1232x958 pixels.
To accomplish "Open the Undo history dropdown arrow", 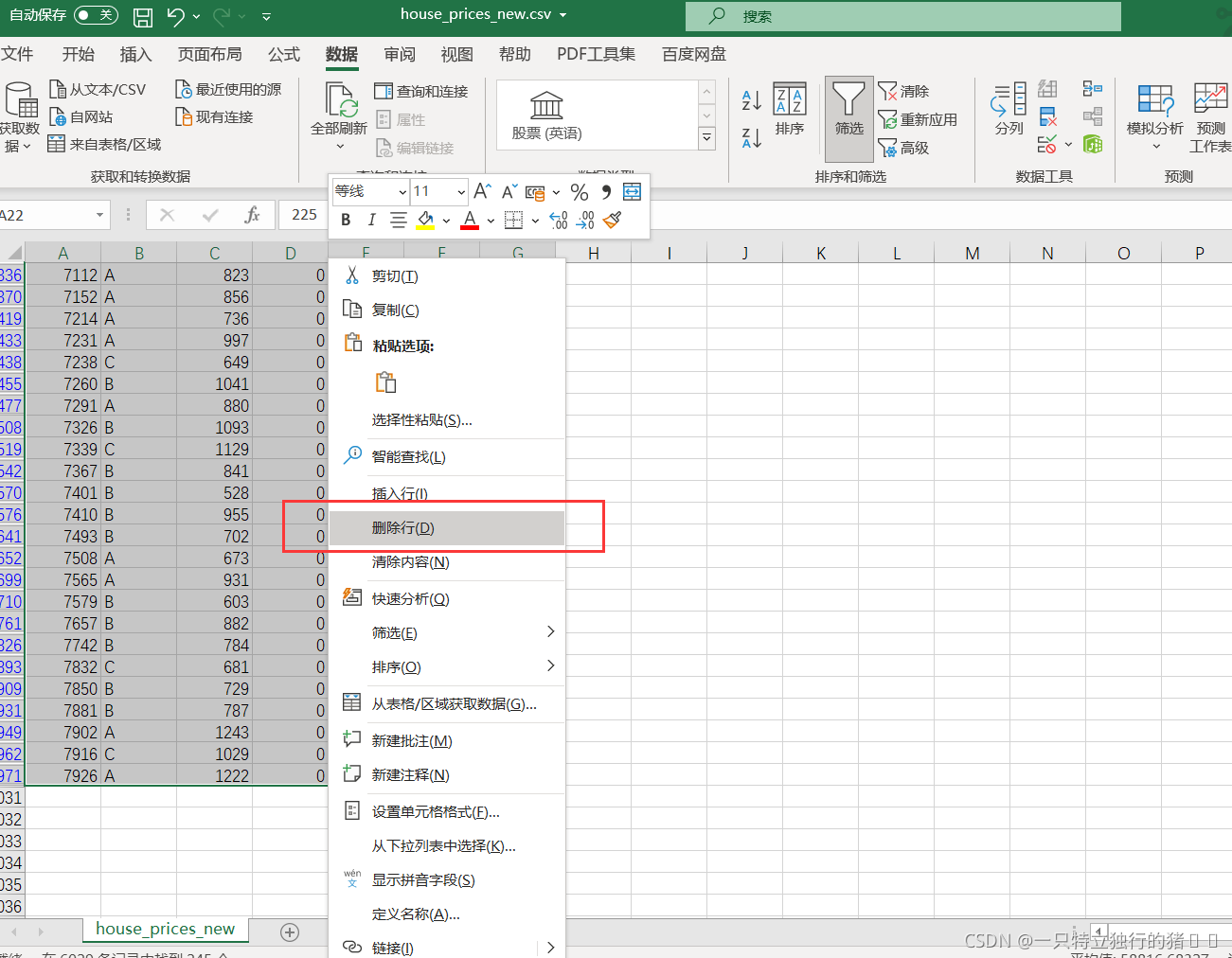I will tap(197, 17).
